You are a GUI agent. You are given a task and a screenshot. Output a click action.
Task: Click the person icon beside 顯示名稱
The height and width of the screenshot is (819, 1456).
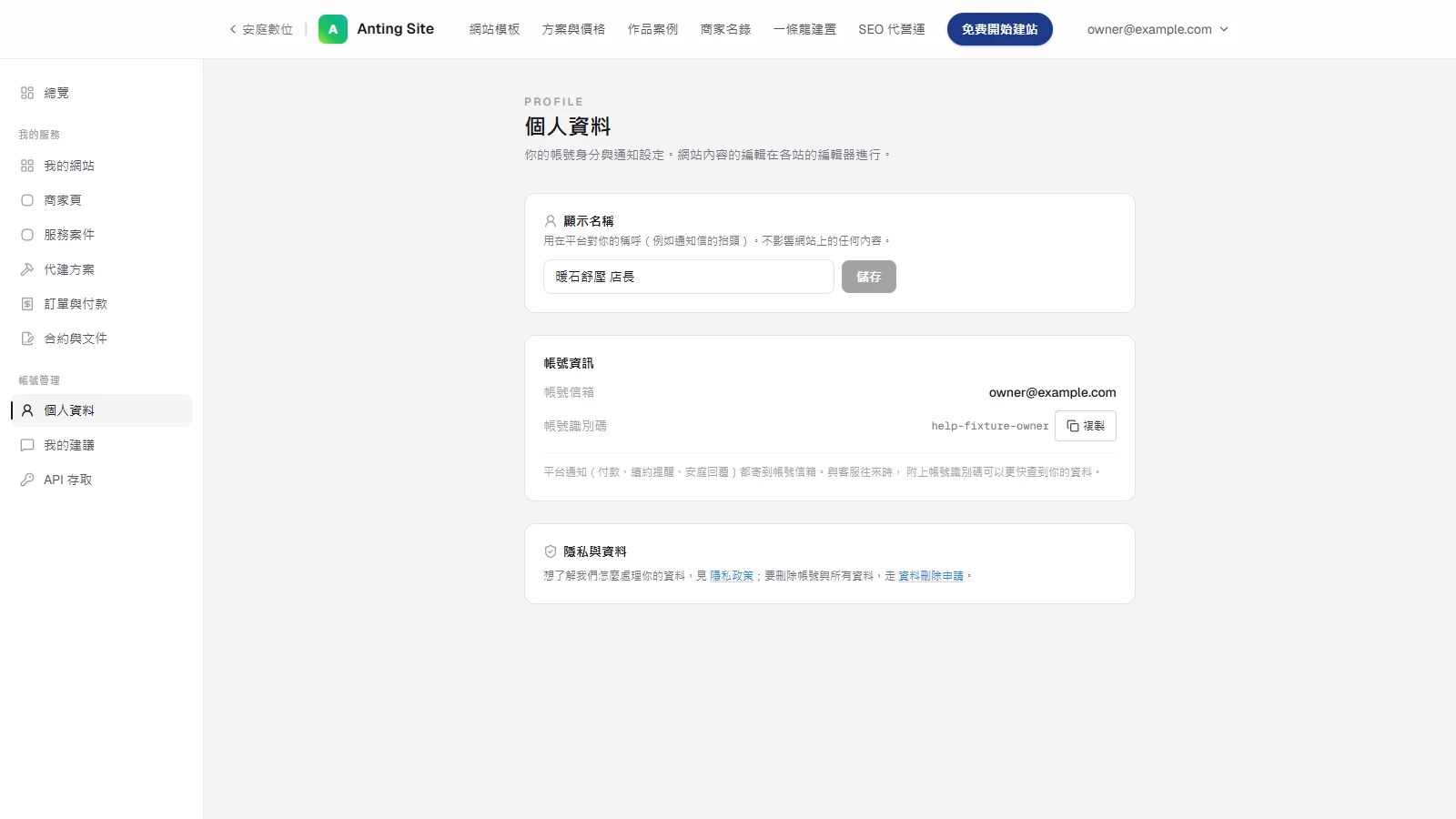click(x=551, y=221)
